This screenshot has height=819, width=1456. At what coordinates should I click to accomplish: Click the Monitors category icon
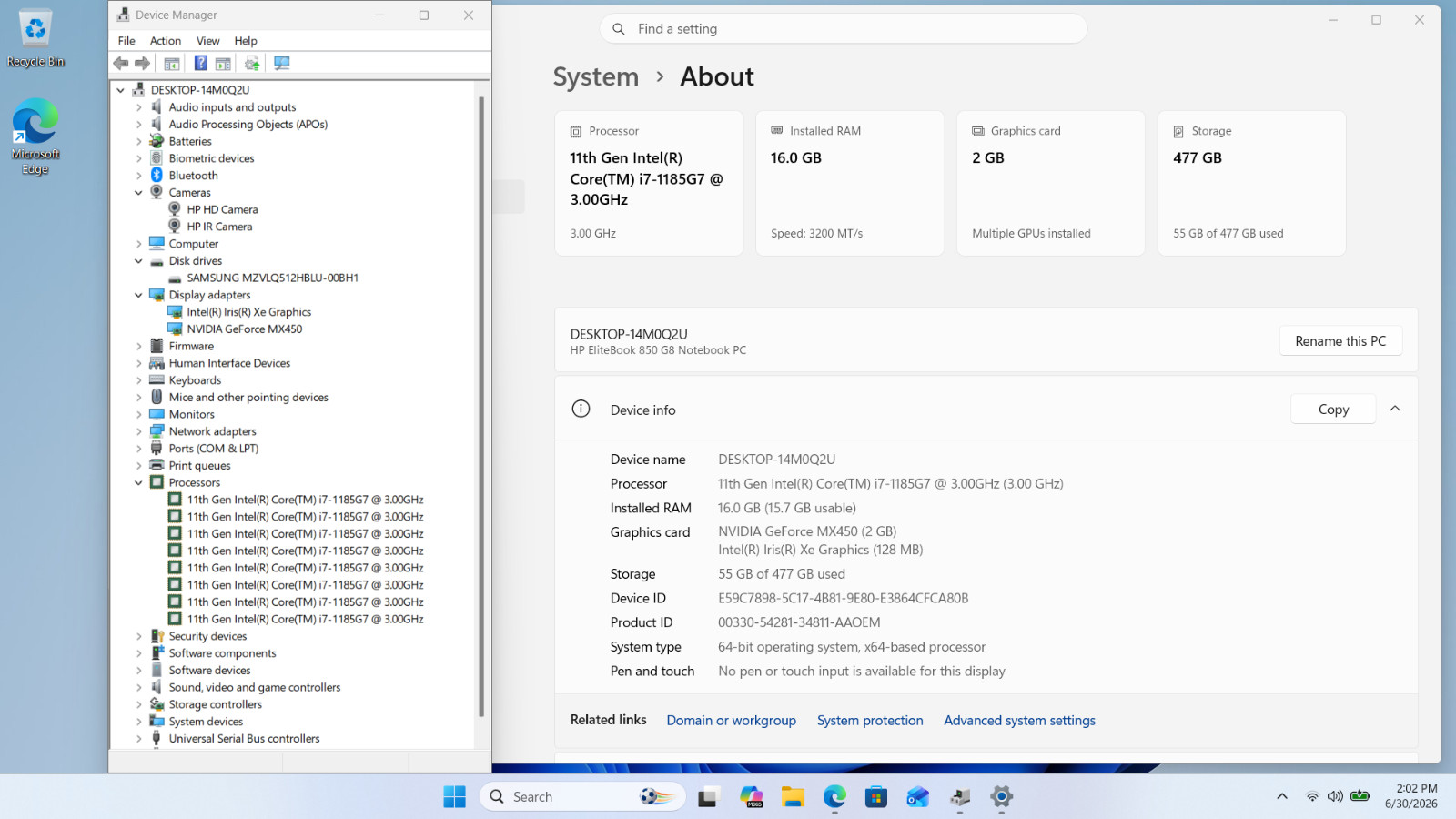157,414
